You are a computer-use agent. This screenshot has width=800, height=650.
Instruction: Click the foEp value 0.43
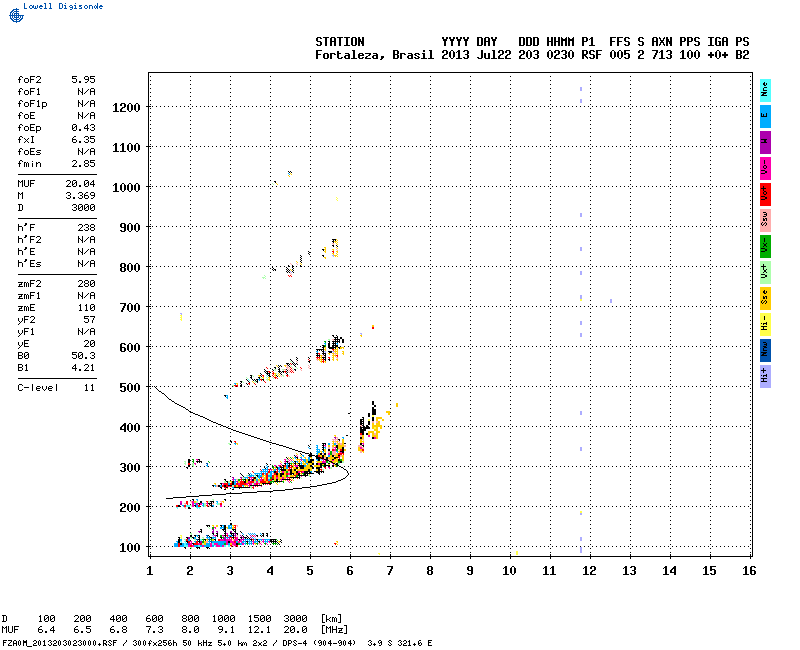coord(83,128)
